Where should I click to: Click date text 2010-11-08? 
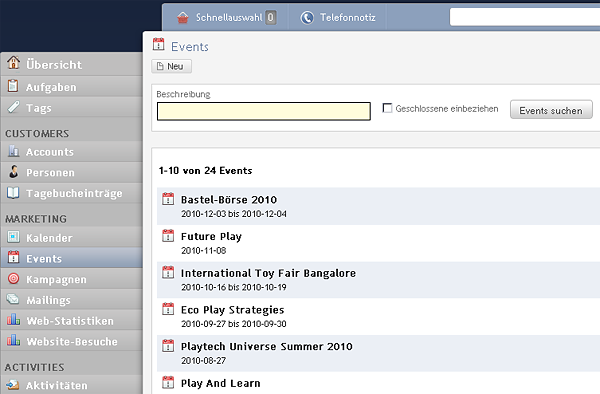(x=204, y=251)
